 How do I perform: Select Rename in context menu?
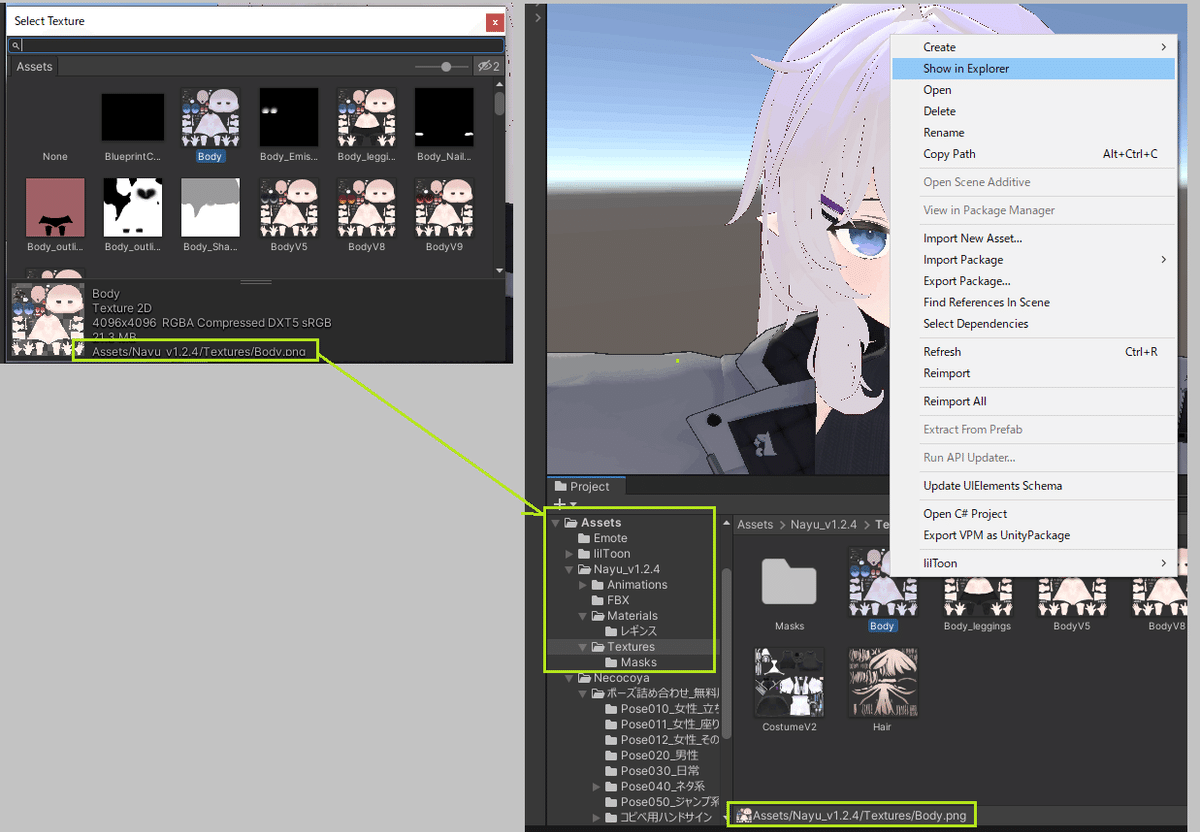[1033, 132]
